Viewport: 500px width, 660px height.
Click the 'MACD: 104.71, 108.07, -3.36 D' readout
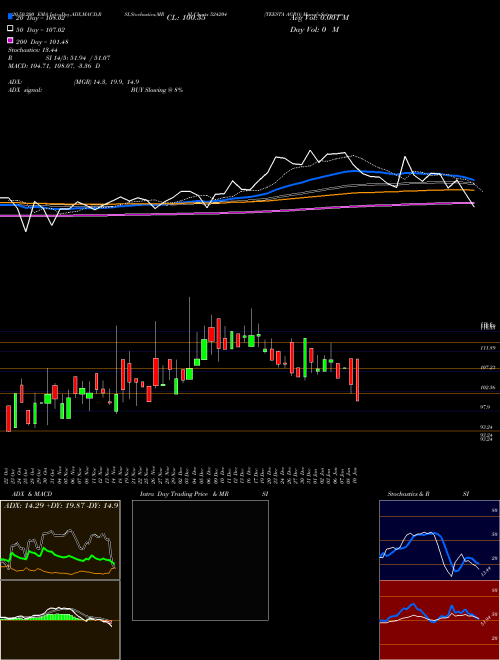tap(54, 66)
